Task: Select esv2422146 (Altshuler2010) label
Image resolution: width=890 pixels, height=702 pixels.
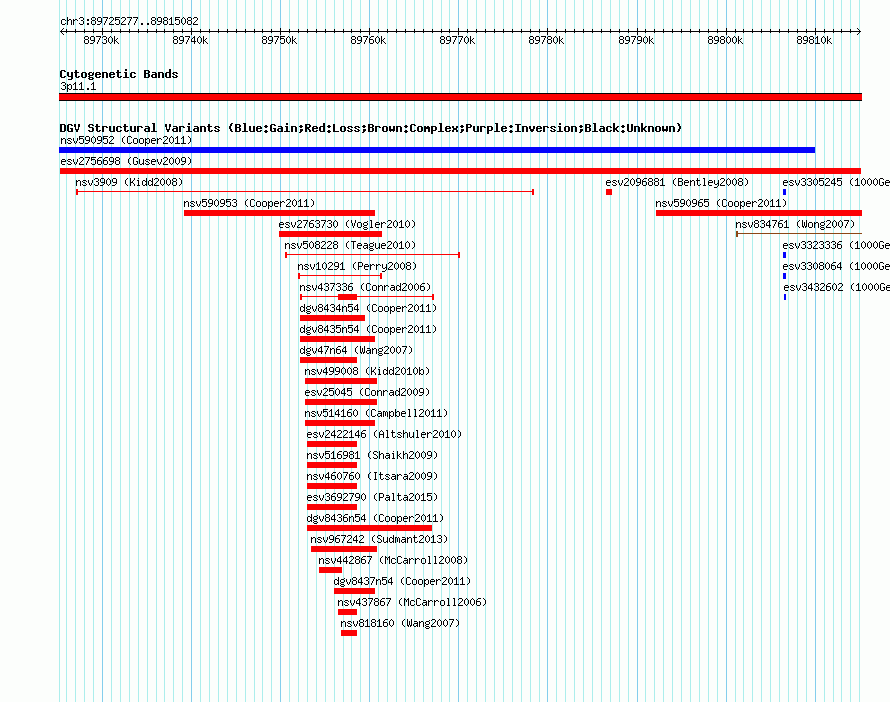Action: click(384, 434)
